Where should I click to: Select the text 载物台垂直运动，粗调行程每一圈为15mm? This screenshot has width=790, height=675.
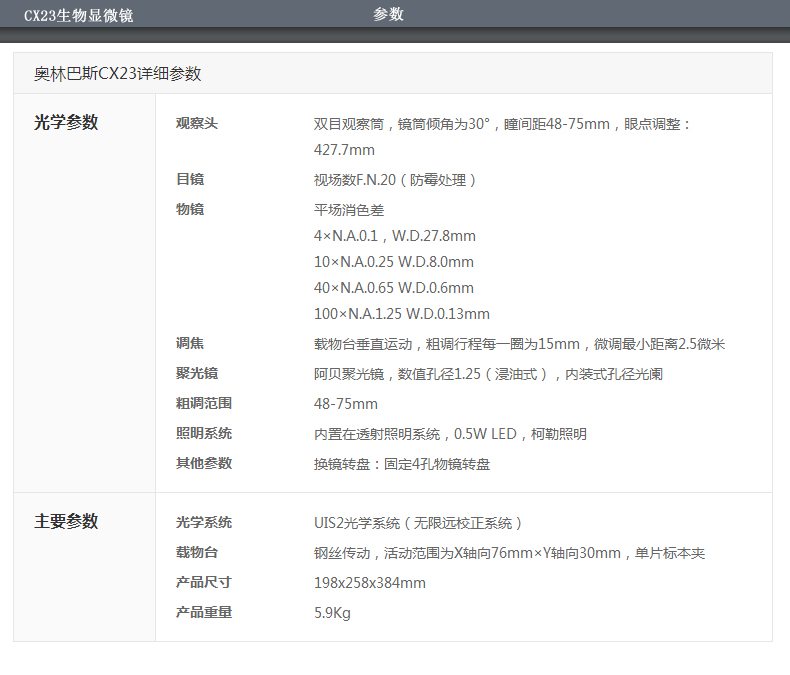[446, 344]
